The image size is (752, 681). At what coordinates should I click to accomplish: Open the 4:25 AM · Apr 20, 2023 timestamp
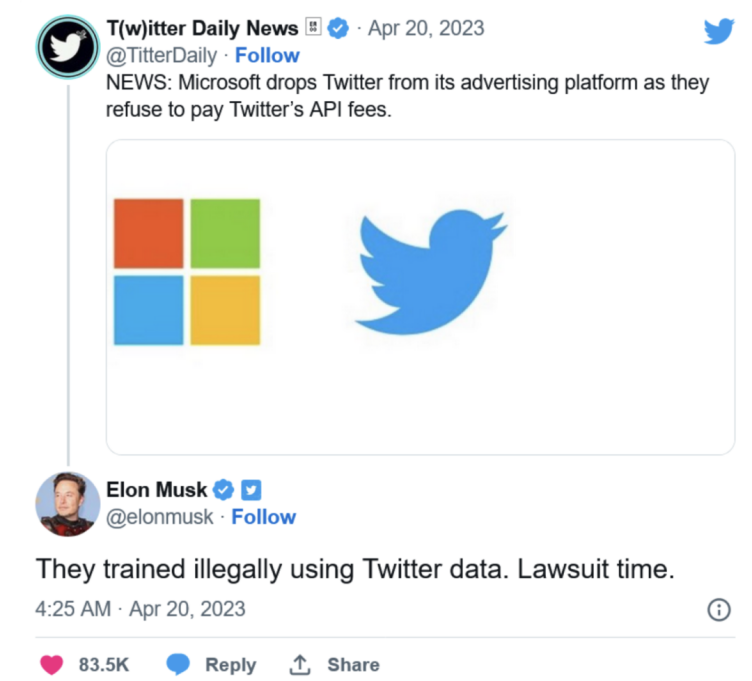coord(140,609)
